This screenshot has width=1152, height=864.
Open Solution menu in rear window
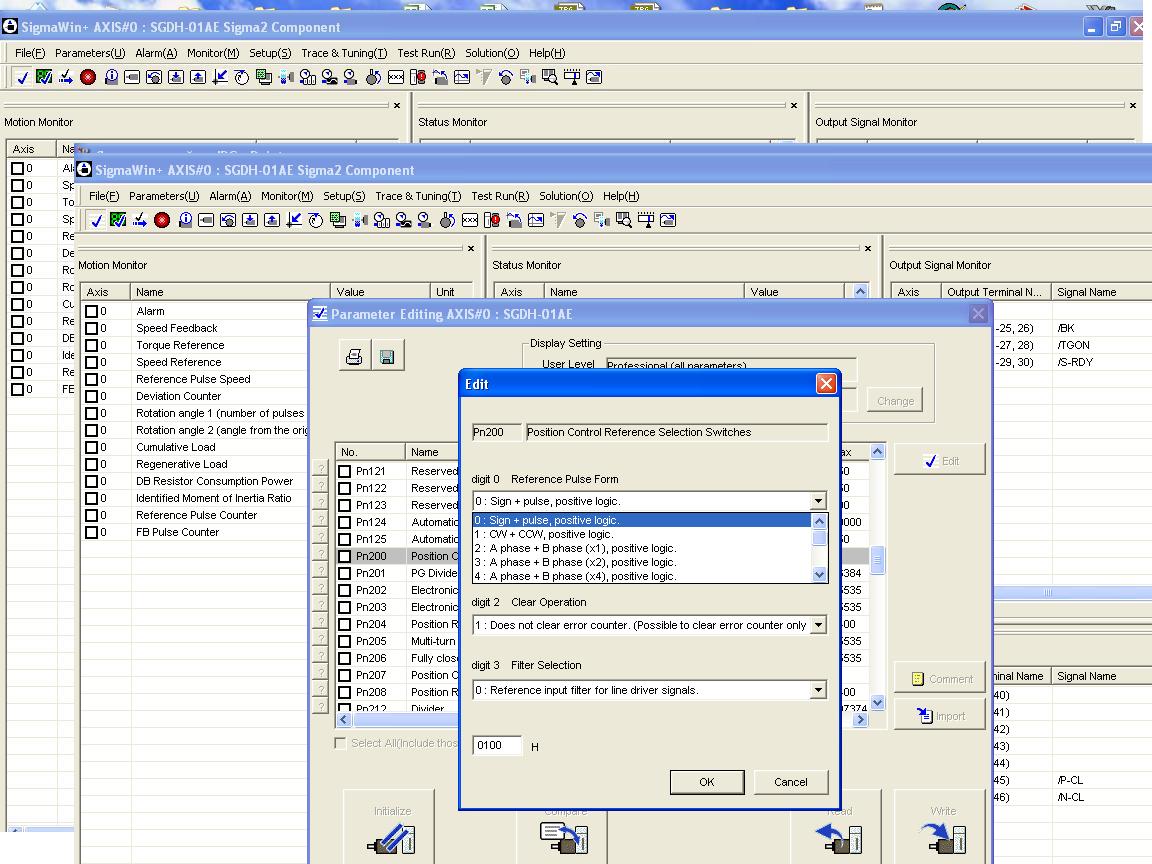click(x=492, y=53)
